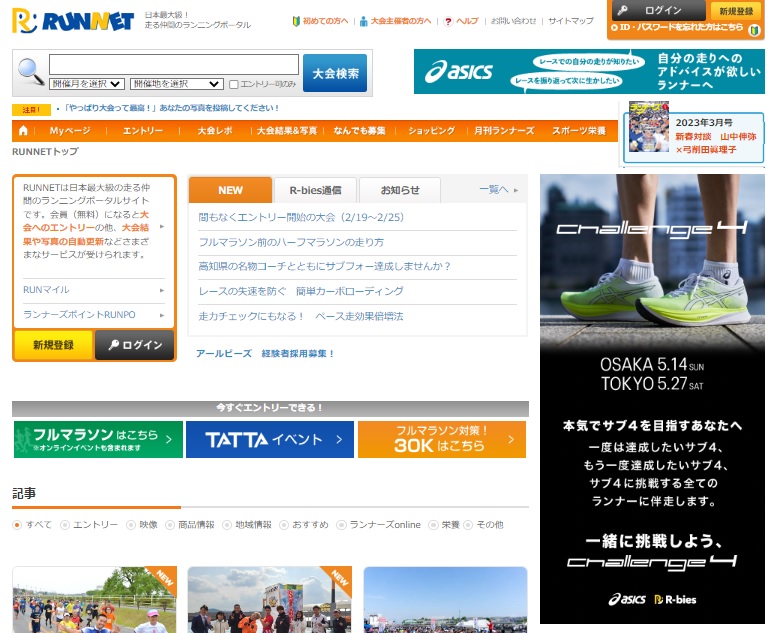Screen dimensions: 770x633
Task: Click the 大会検索 search button
Action: (335, 73)
